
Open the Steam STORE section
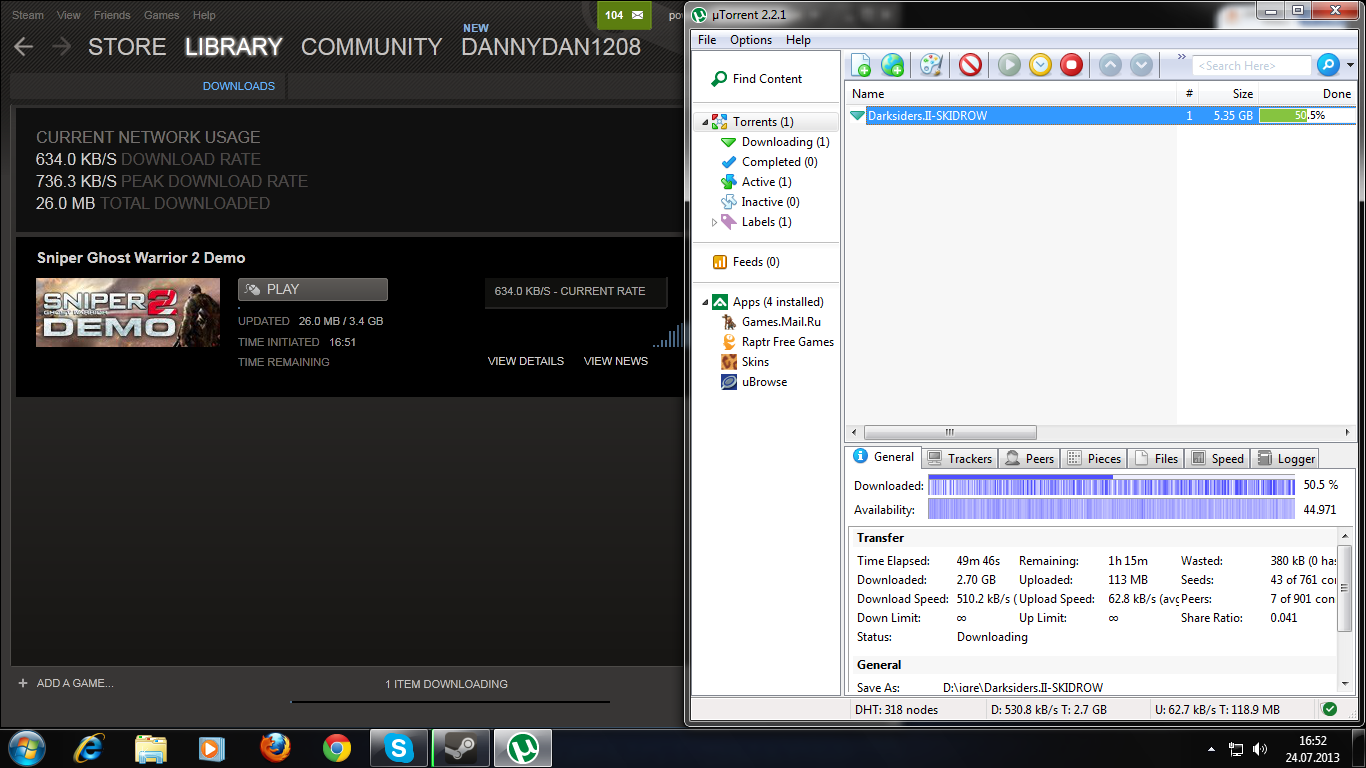(127, 47)
